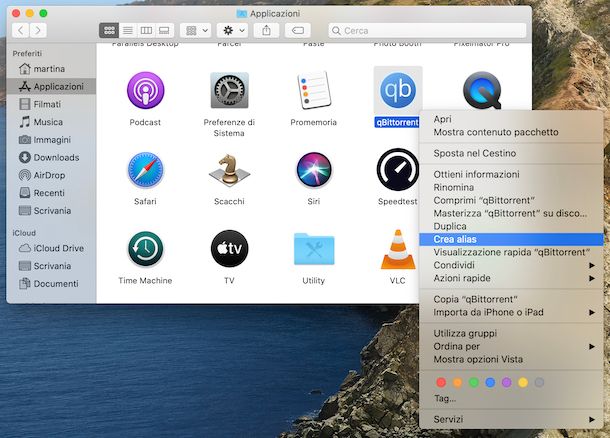Switch to gallery view in the toolbar
The image size is (610, 438).
164,30
